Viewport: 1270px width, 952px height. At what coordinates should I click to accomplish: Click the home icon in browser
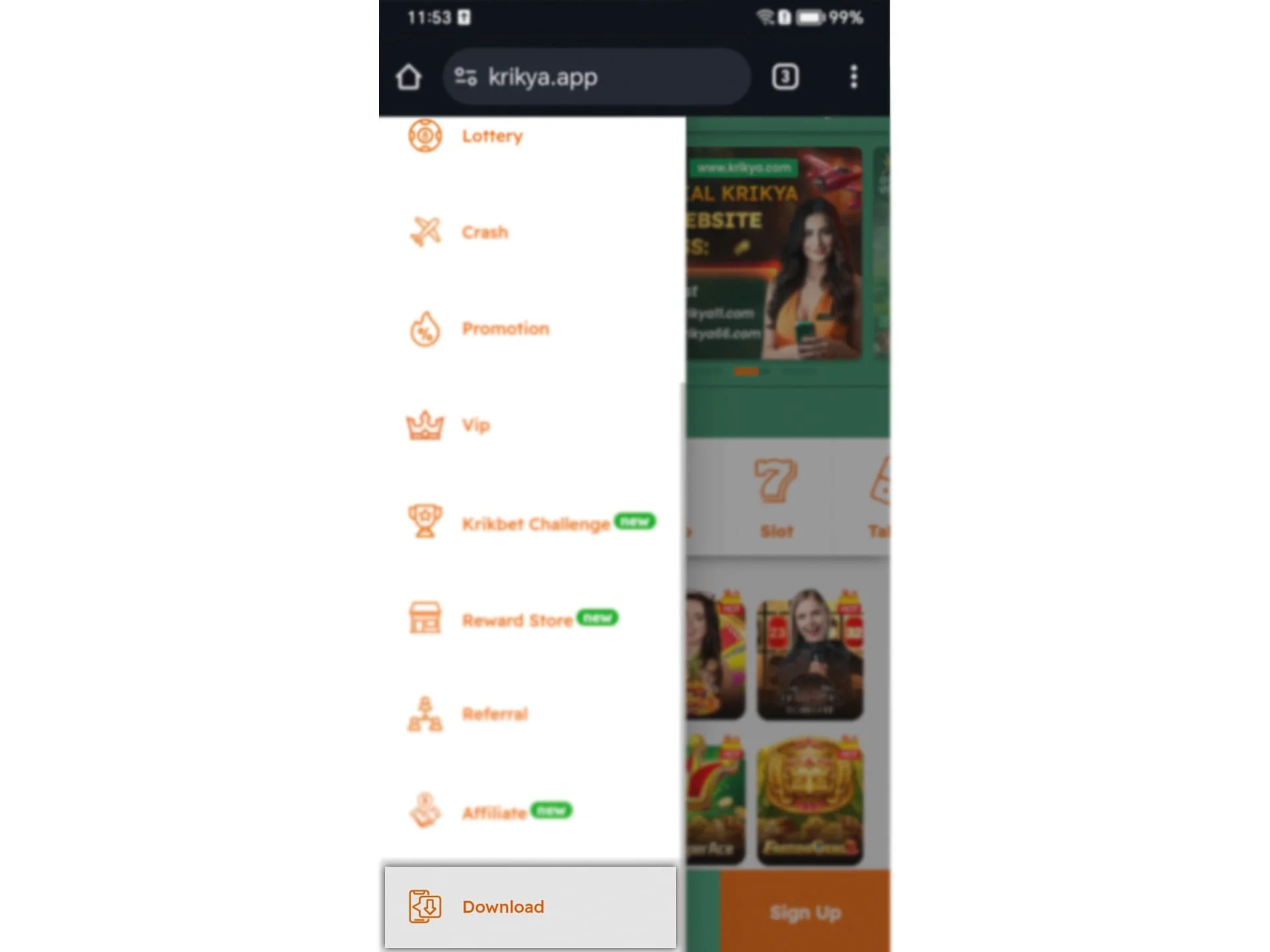pos(409,77)
